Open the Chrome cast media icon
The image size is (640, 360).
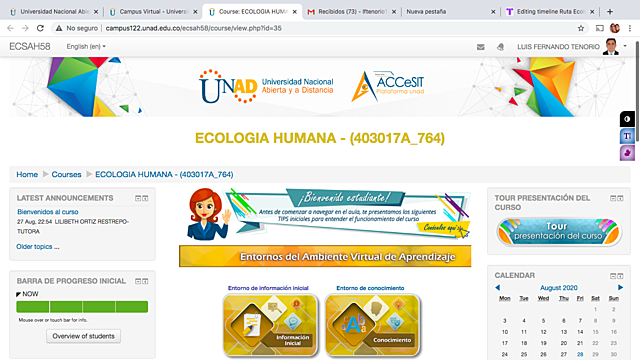point(600,28)
